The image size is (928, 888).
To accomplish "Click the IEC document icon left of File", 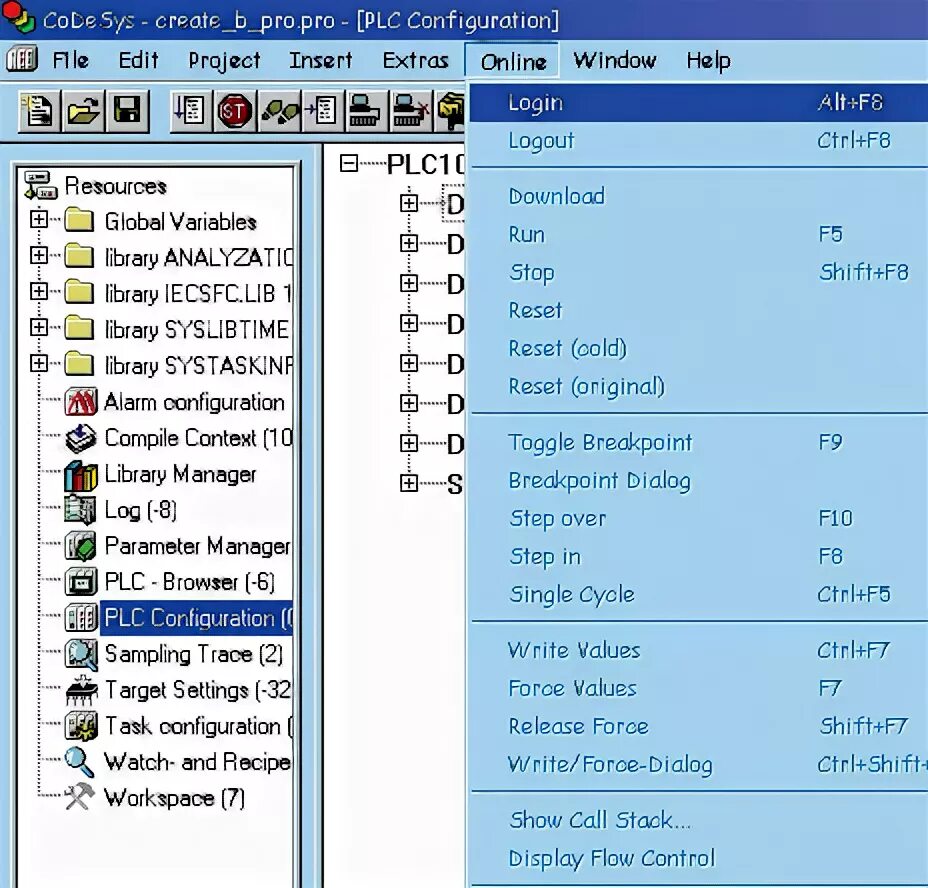I will pos(22,60).
